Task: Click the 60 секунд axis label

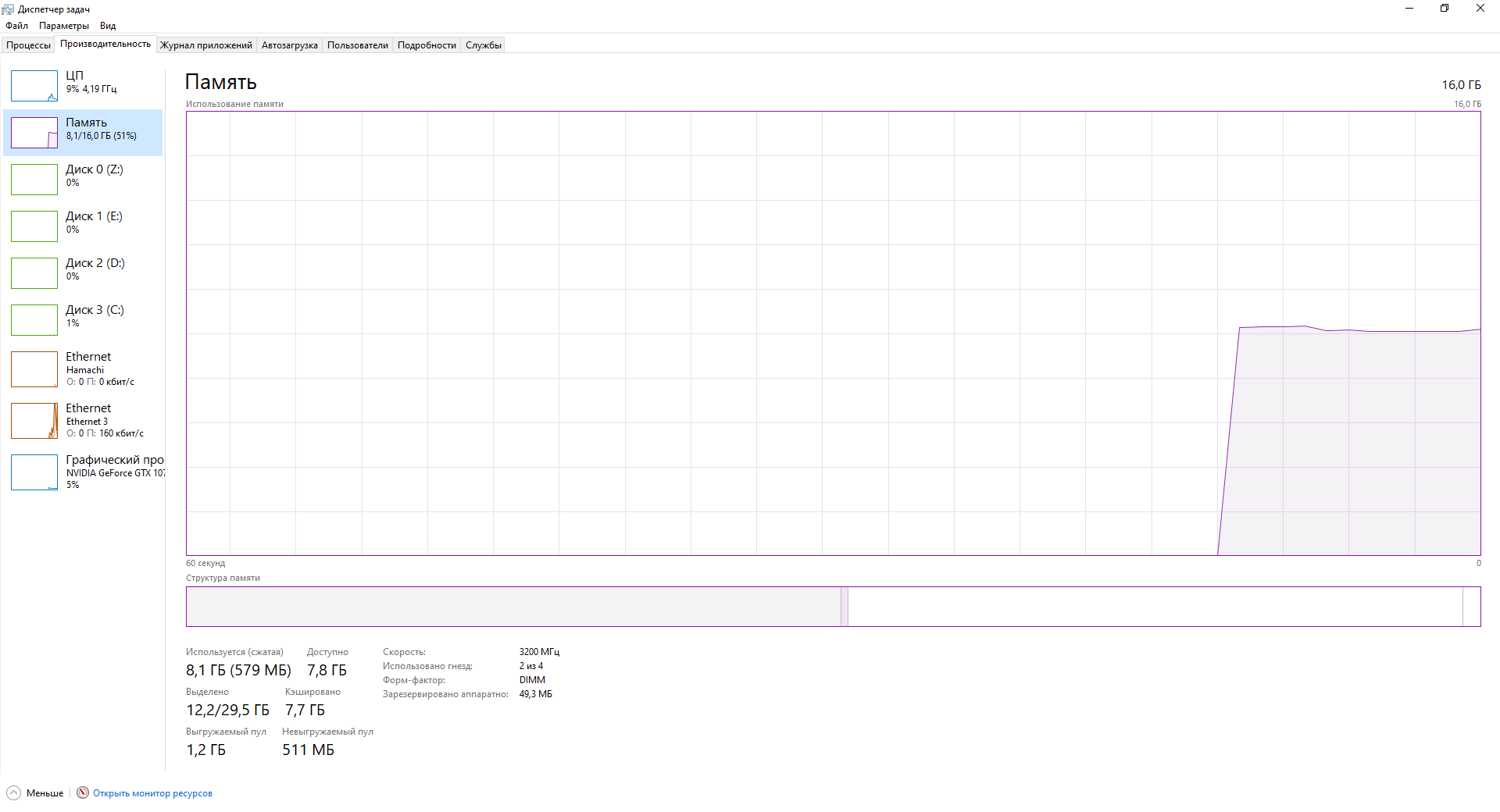Action: (x=205, y=563)
